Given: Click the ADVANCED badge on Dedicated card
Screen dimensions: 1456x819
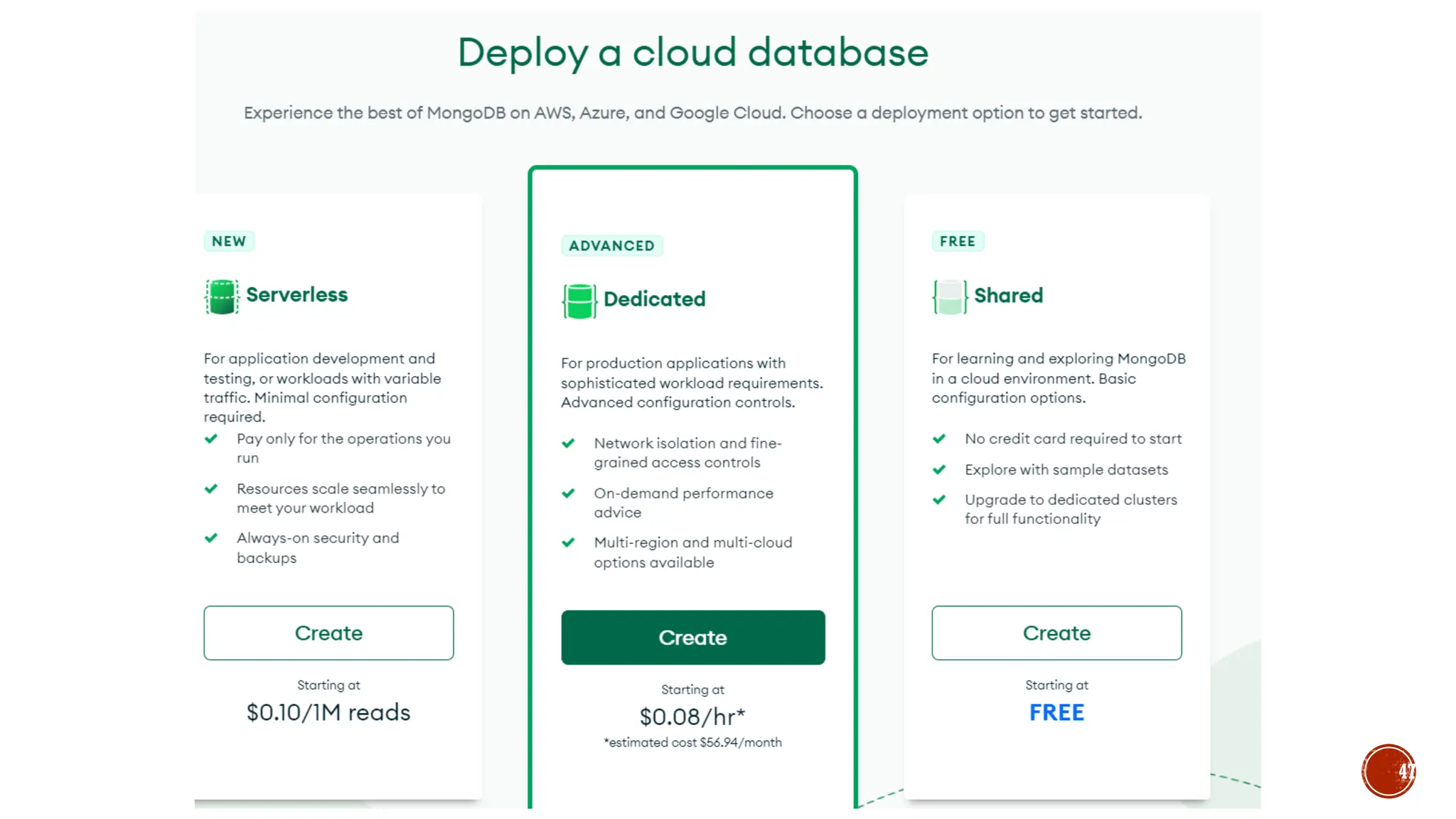Looking at the screenshot, I should click(611, 245).
